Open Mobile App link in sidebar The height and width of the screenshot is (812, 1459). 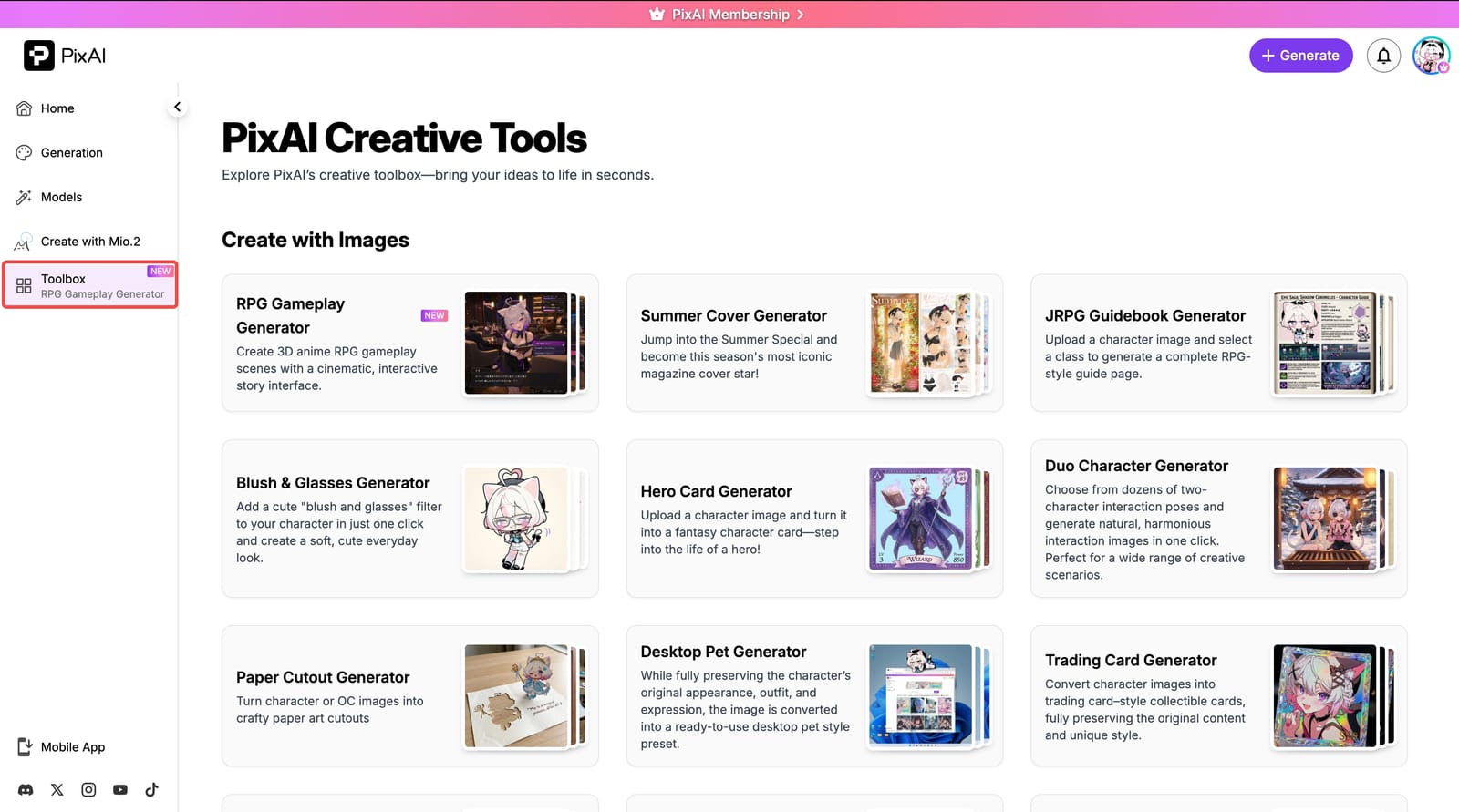click(73, 747)
